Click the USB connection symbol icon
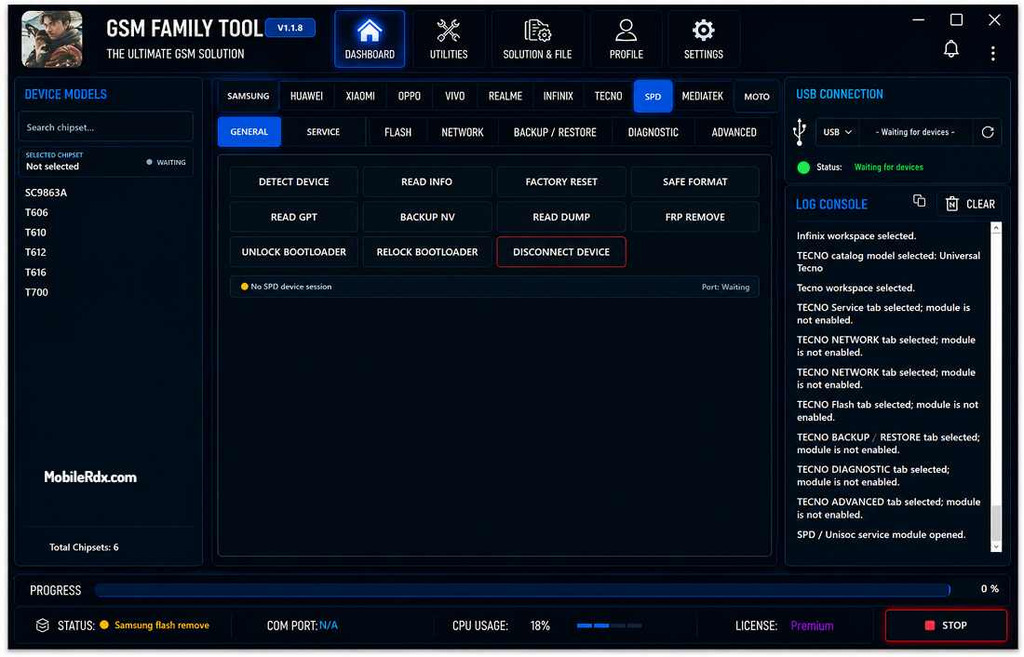The width and height of the screenshot is (1024, 657). (799, 132)
